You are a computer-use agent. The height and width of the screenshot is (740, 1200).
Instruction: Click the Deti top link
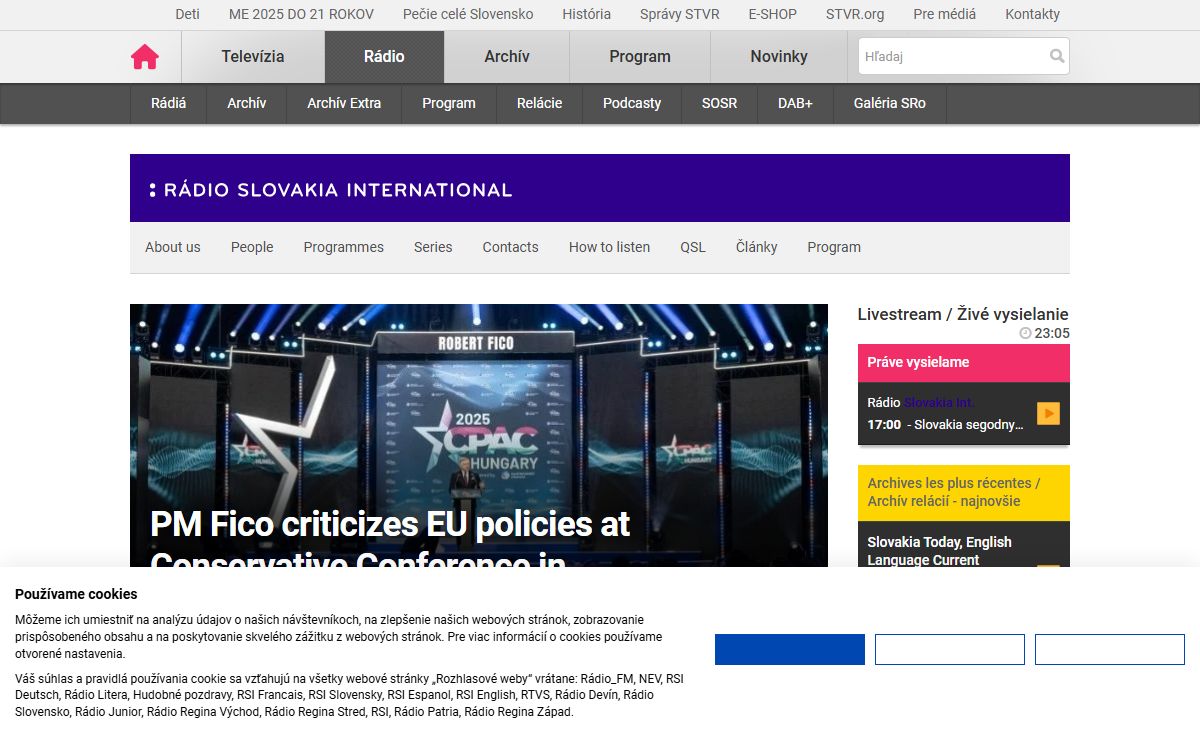[187, 14]
